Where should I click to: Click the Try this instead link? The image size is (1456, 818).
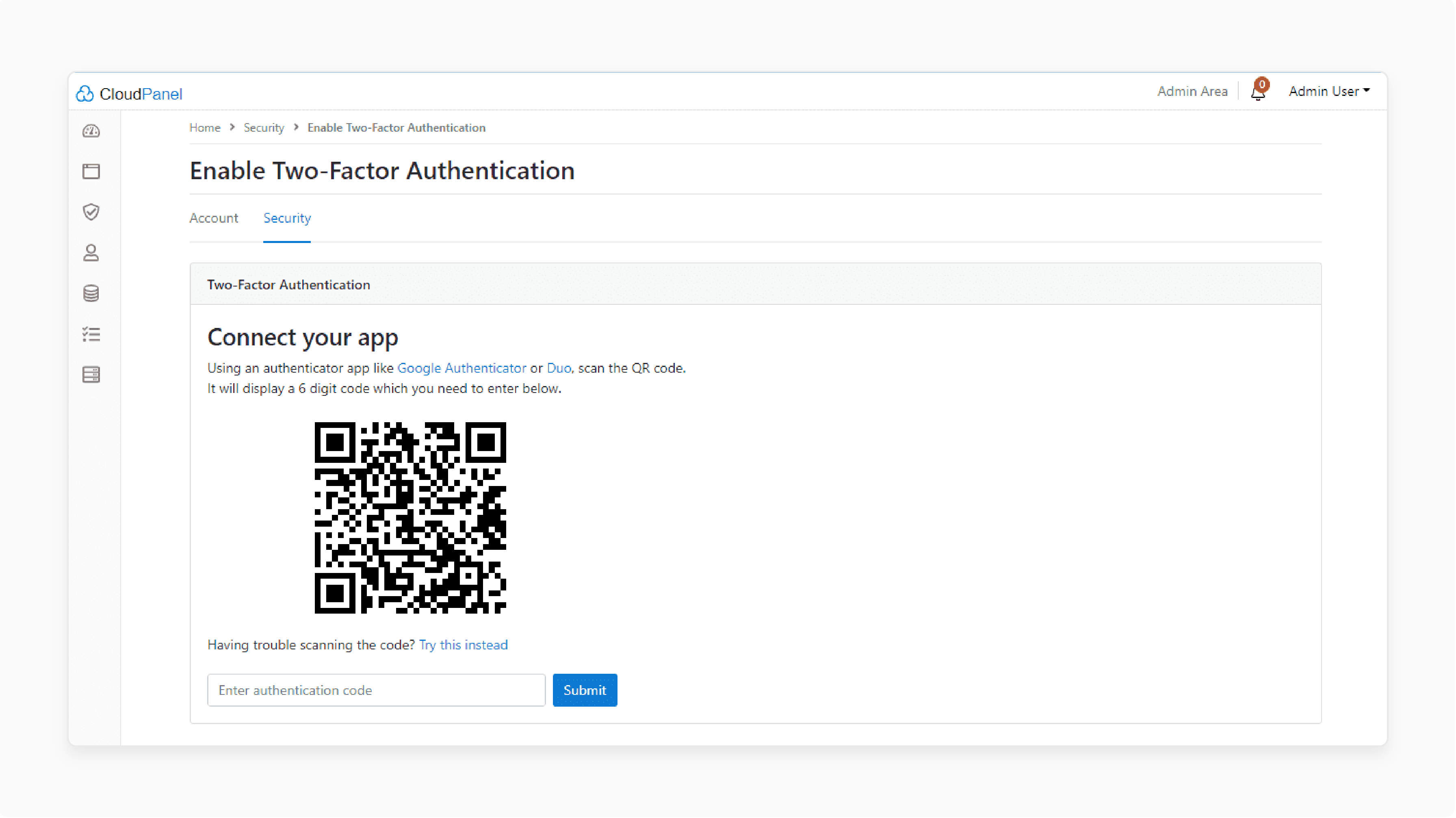pos(463,645)
